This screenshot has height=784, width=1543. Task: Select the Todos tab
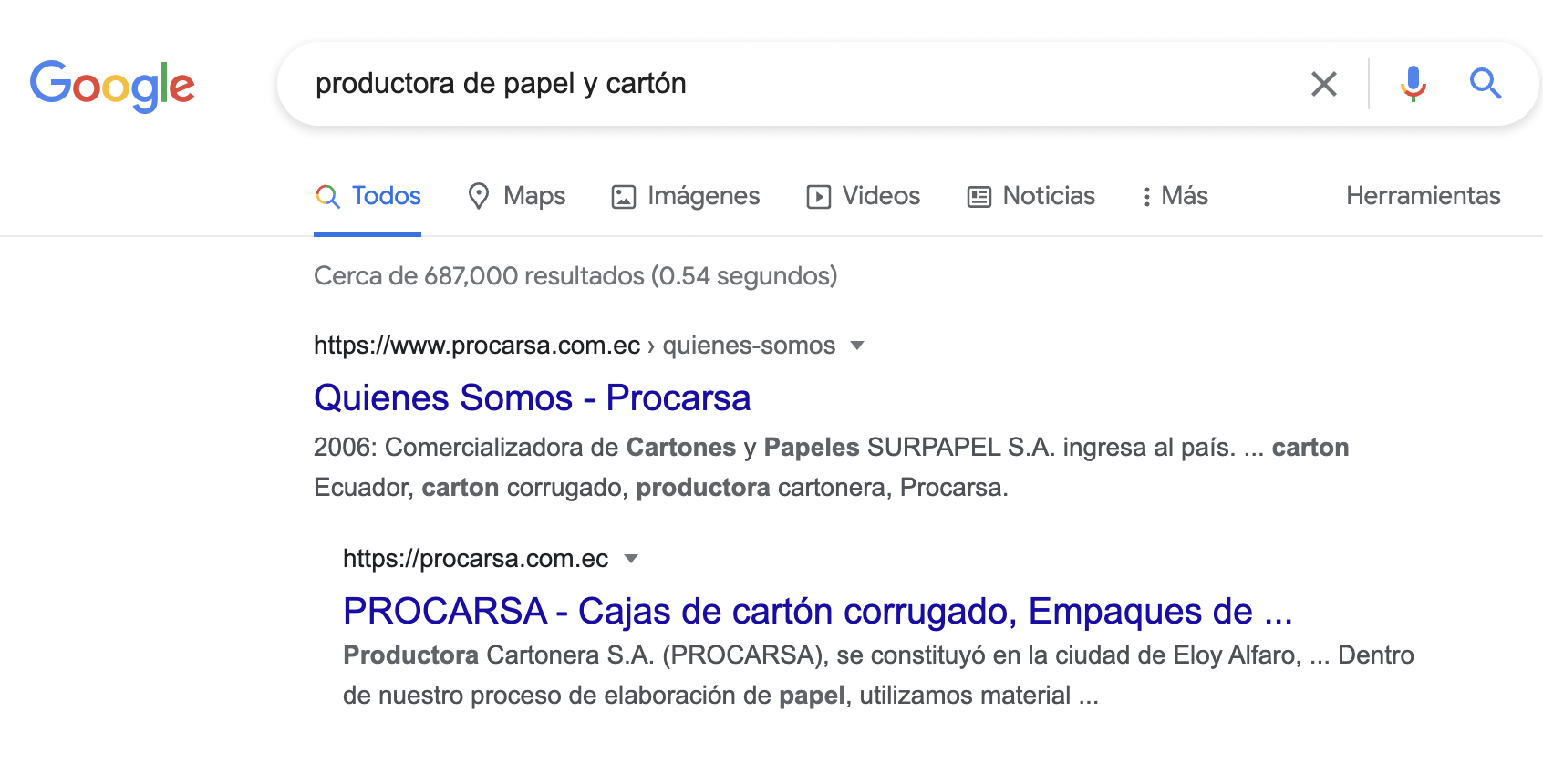368,196
